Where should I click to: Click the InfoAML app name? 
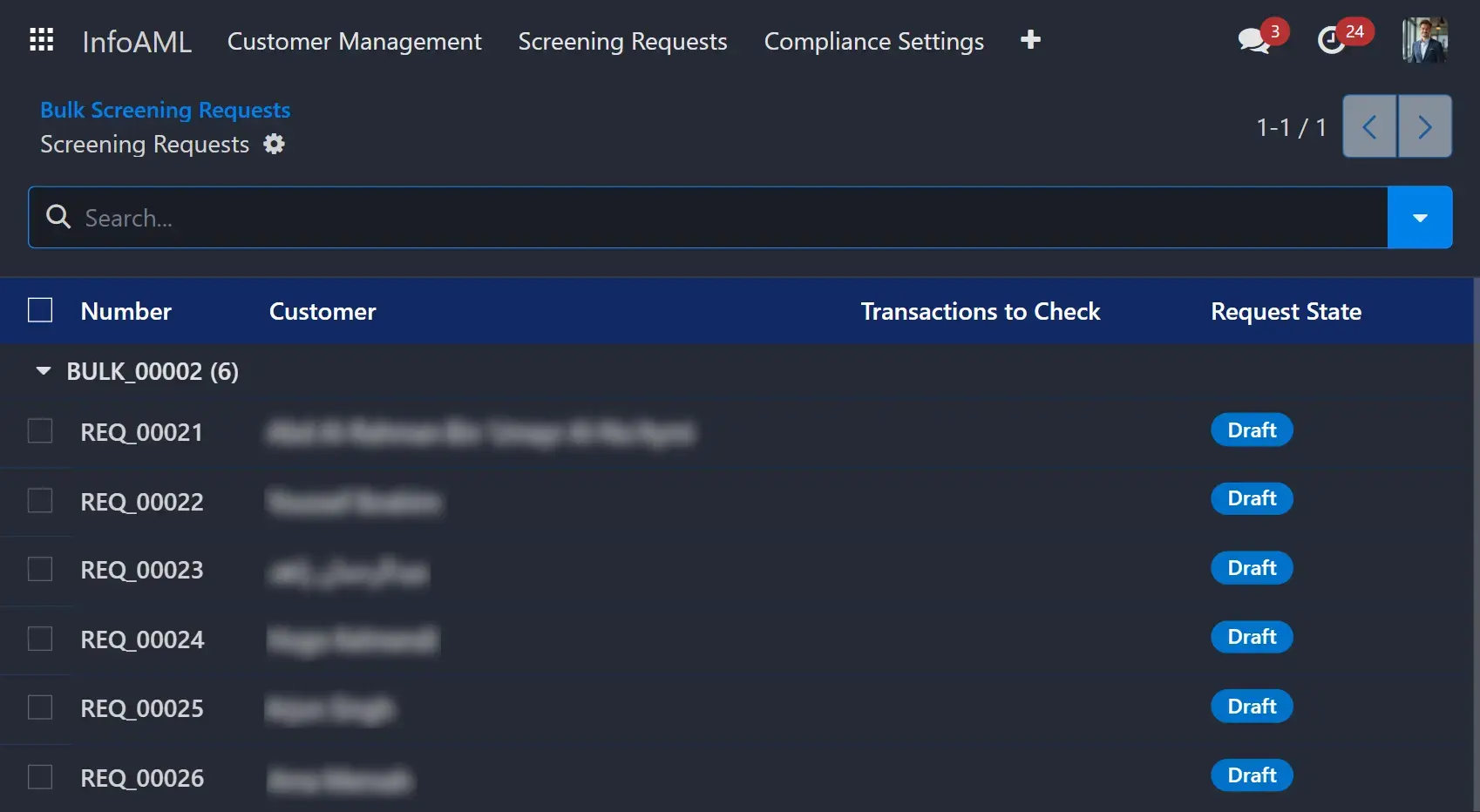pos(137,41)
